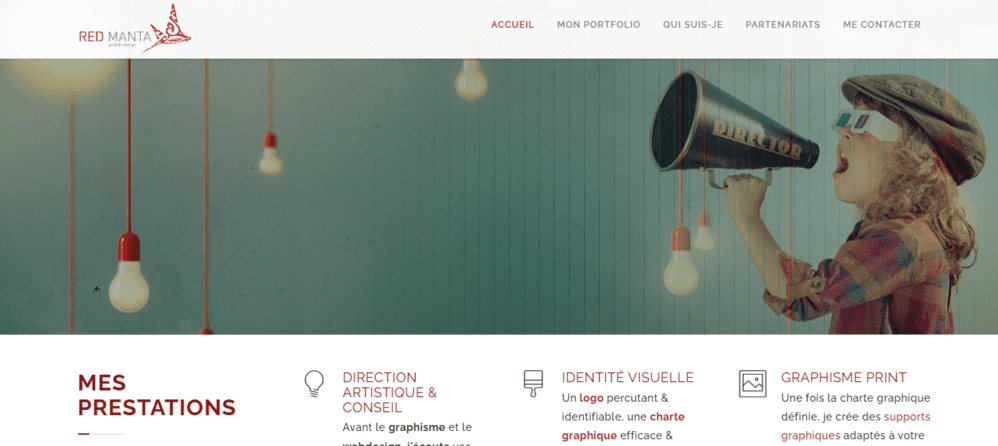Click the Direction Artistique & Conseil heading
This screenshot has width=998, height=446.
click(x=390, y=393)
